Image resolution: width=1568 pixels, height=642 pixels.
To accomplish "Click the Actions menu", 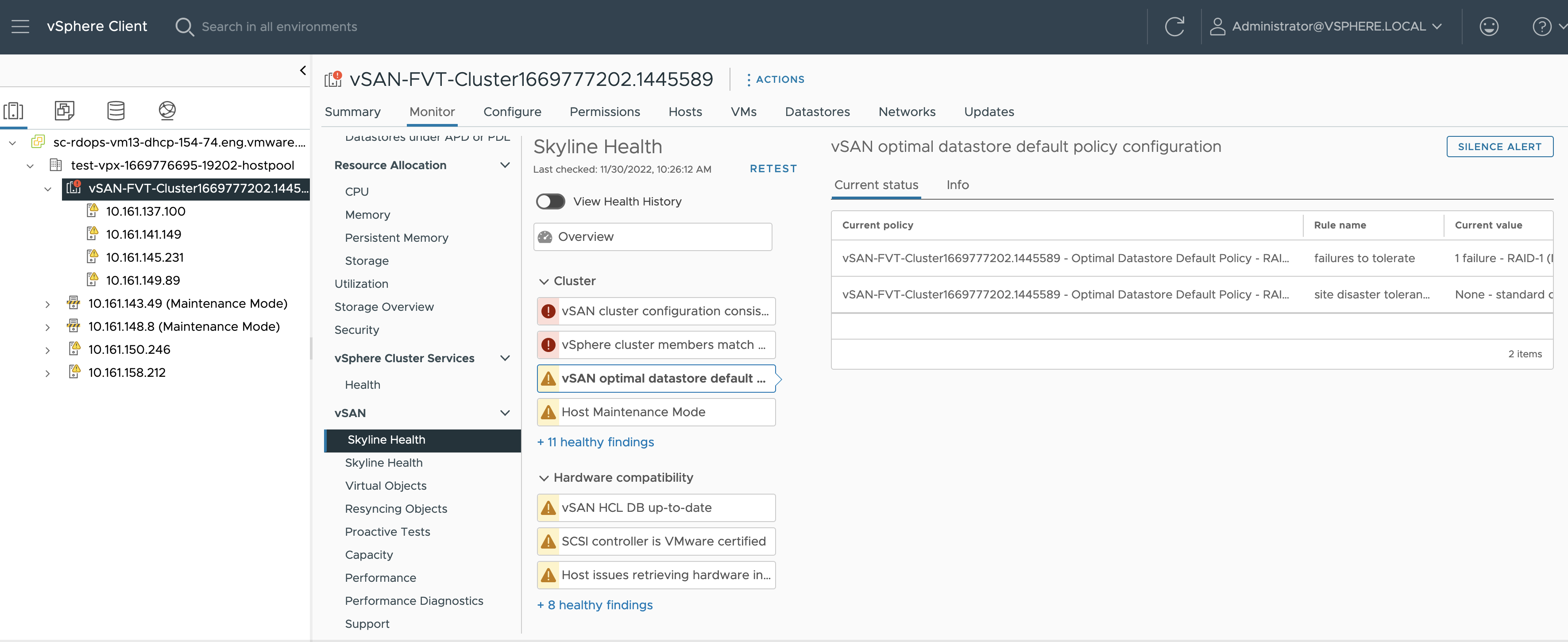I will click(776, 79).
